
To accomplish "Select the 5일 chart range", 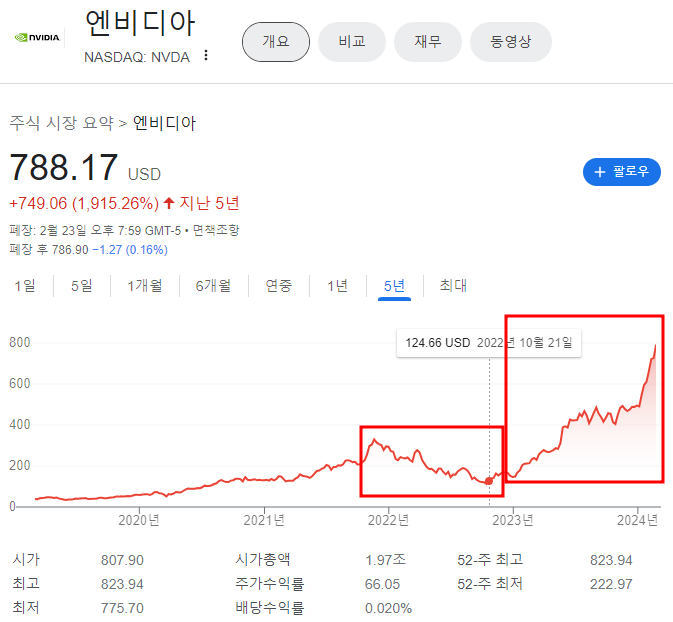I will (x=82, y=285).
